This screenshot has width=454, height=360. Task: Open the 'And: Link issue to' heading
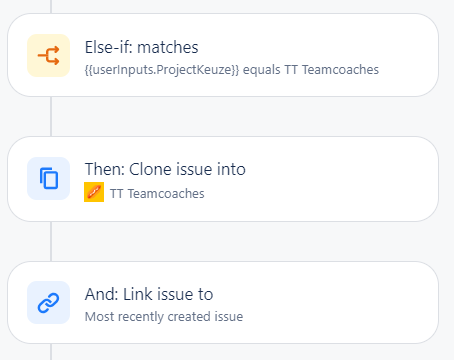click(149, 294)
